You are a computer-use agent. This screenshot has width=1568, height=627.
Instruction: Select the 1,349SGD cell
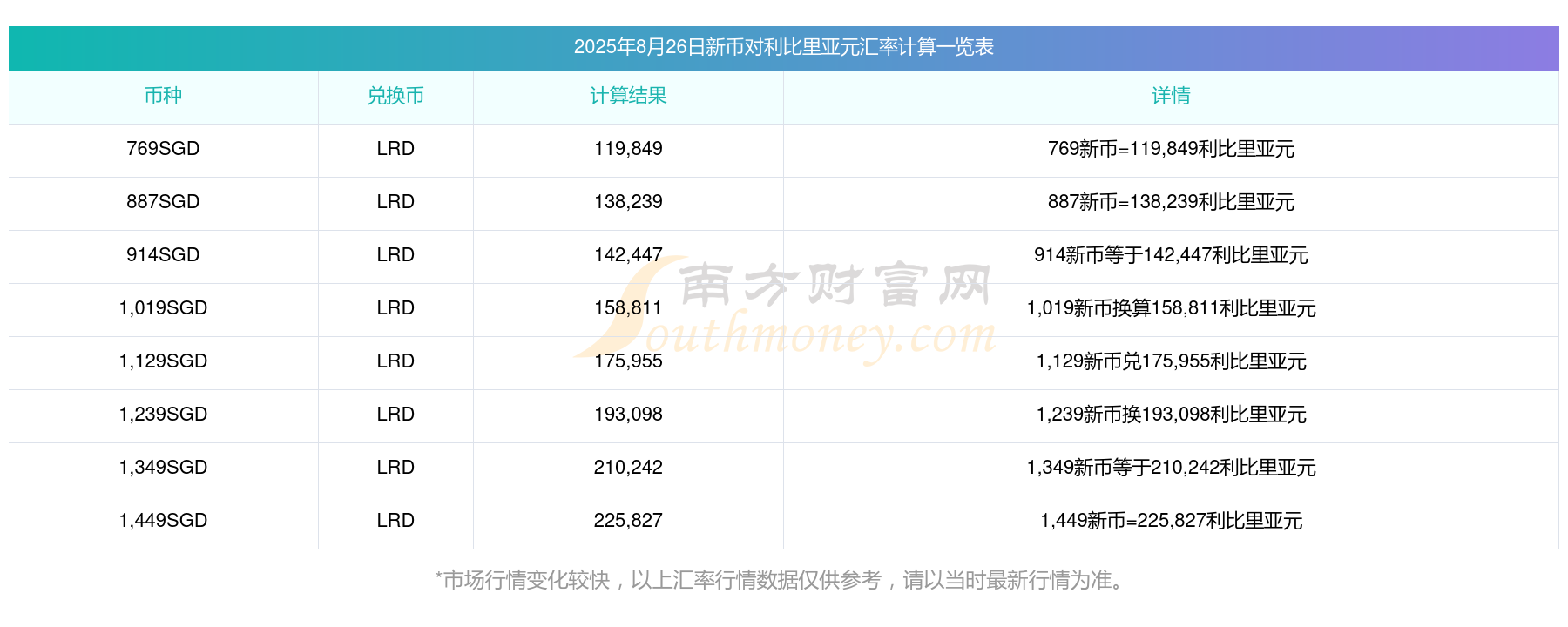point(163,468)
